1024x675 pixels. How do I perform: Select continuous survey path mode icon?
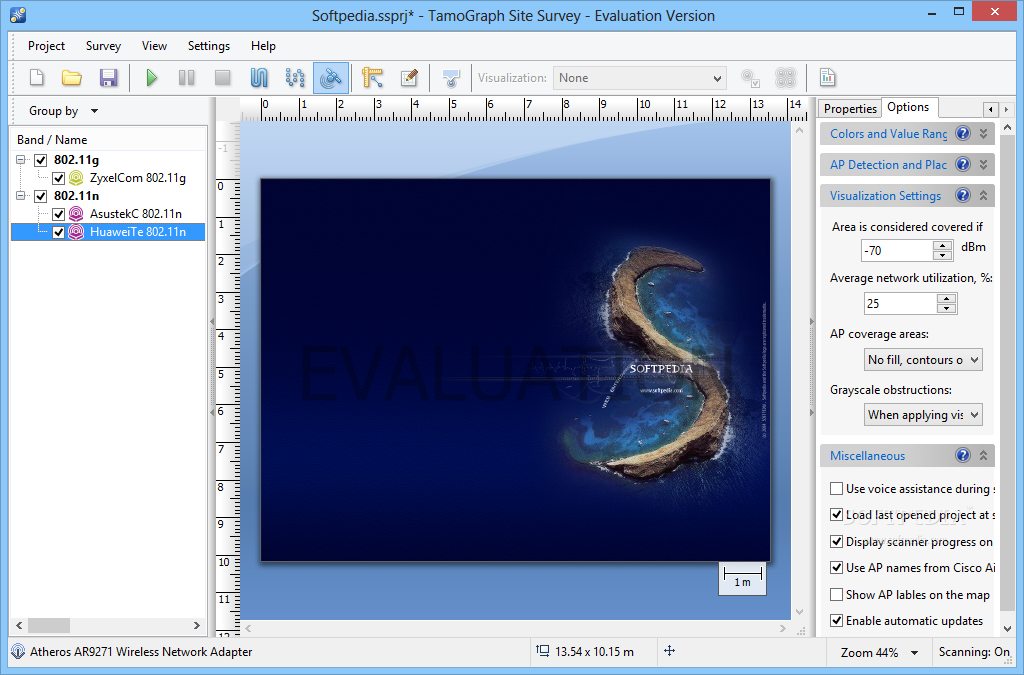tap(259, 78)
